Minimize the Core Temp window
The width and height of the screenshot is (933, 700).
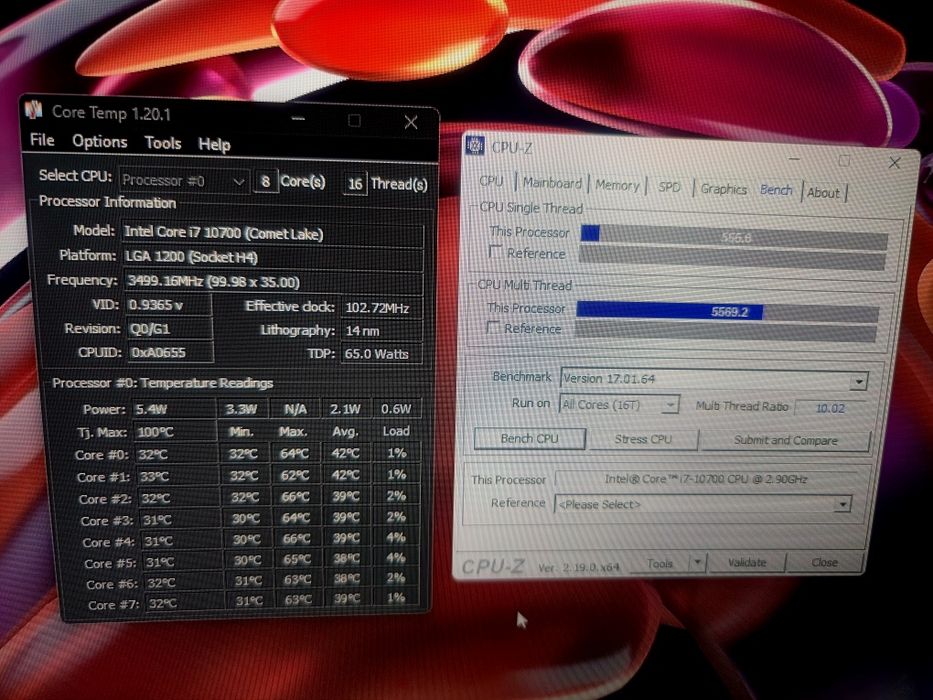[298, 118]
